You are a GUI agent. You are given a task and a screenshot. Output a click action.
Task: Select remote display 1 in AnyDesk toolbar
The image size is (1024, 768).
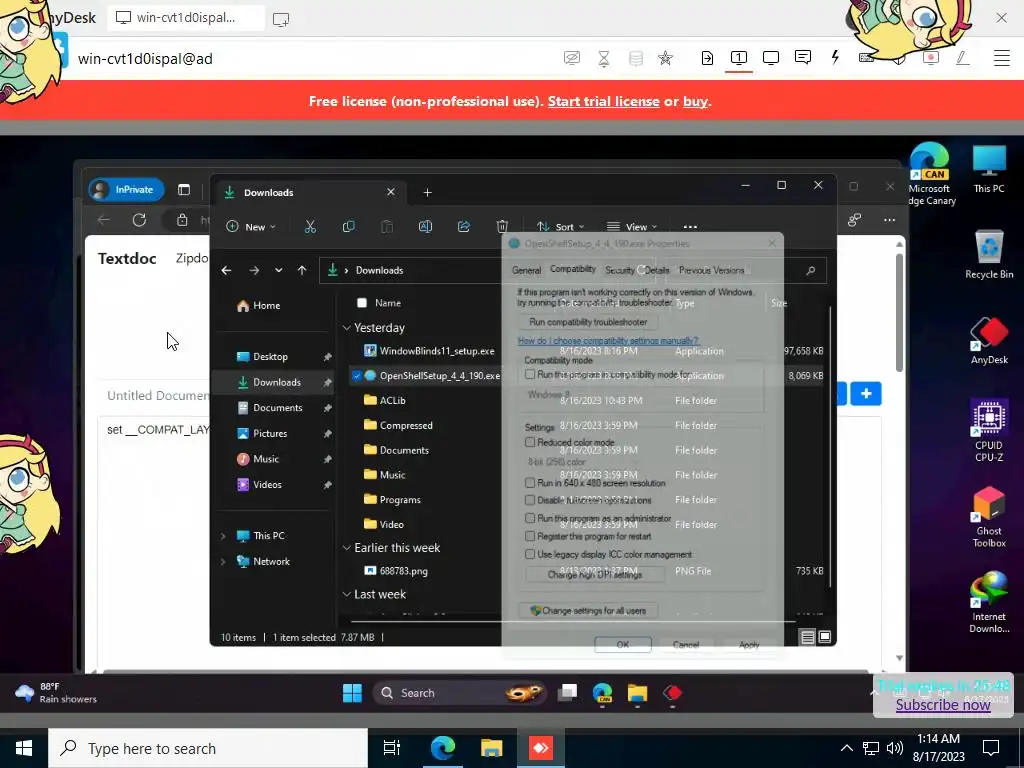tap(739, 57)
